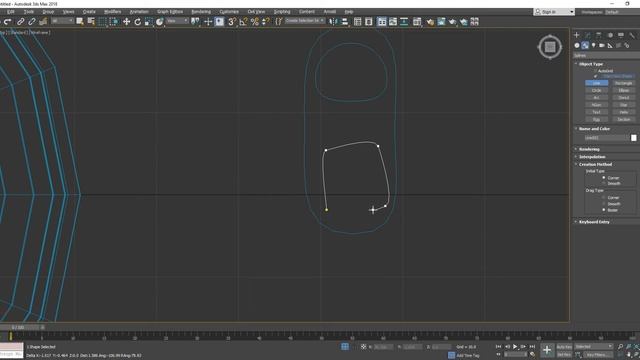Click the Section shape button
Viewport: 640px width, 360px height.
coord(624,120)
